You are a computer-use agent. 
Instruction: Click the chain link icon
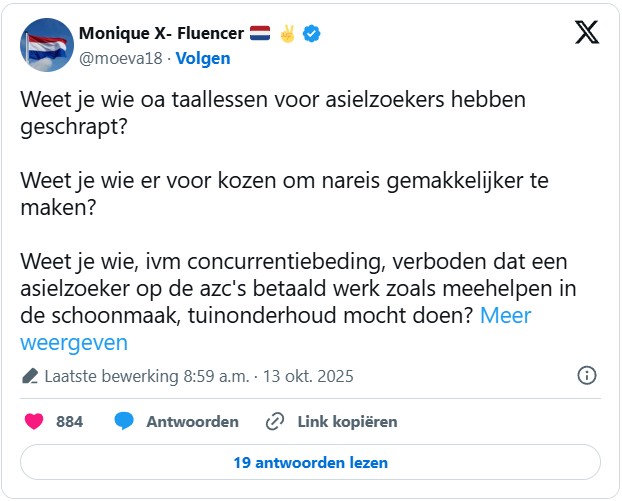tap(275, 422)
